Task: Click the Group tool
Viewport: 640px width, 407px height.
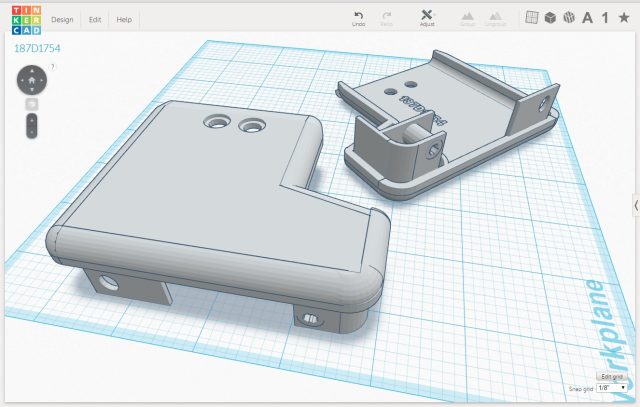Action: 467,19
